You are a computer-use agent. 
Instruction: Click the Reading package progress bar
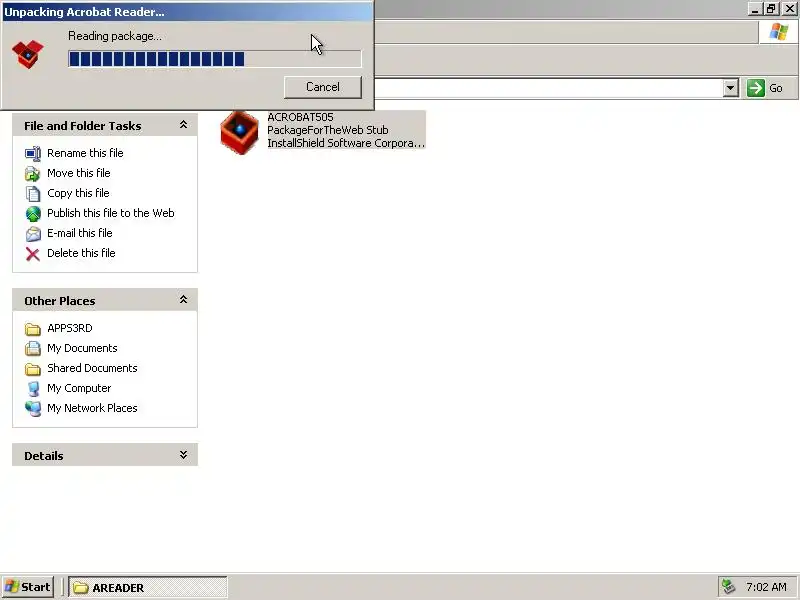click(x=215, y=59)
